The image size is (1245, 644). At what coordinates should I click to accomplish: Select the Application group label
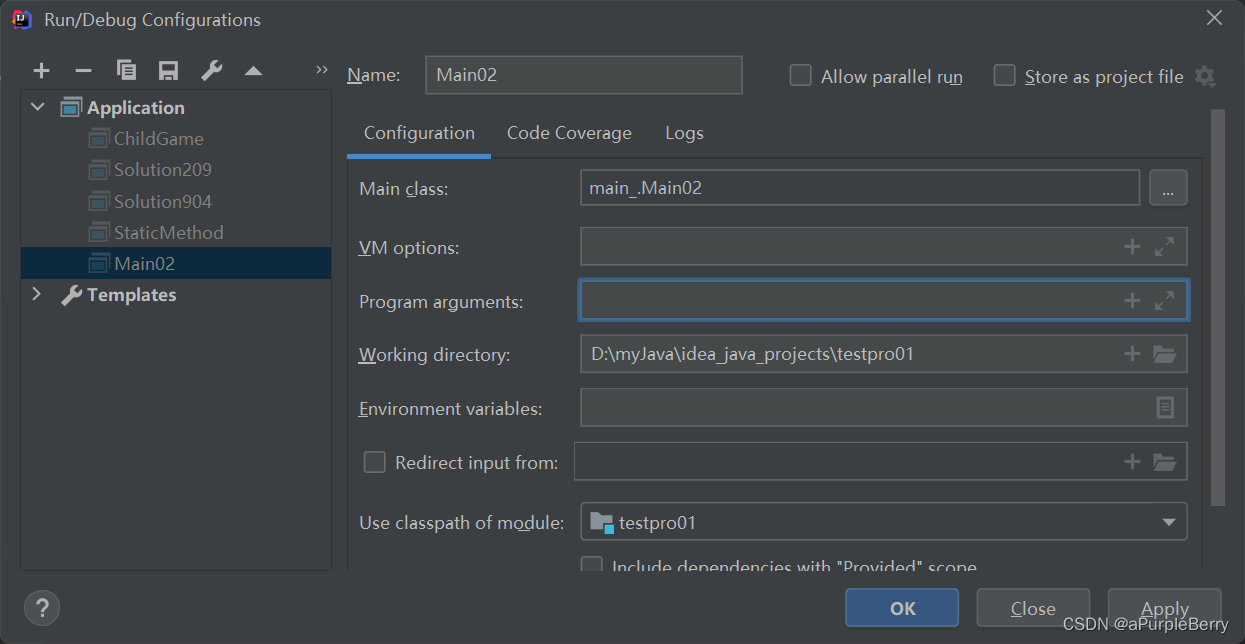click(x=135, y=108)
